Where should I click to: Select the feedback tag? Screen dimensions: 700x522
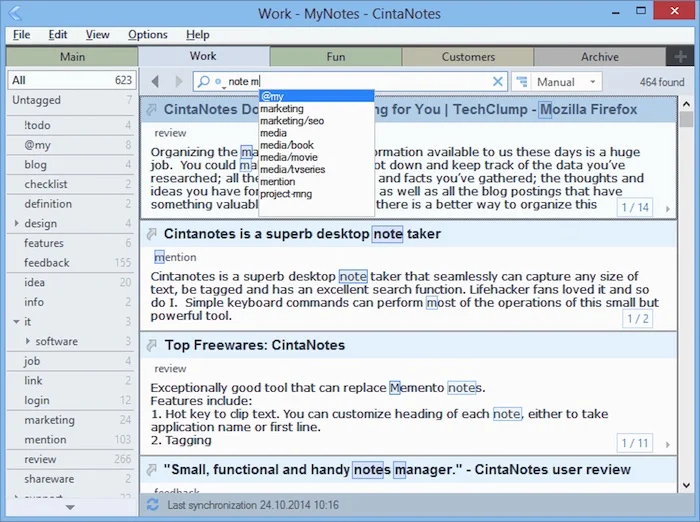72,263
